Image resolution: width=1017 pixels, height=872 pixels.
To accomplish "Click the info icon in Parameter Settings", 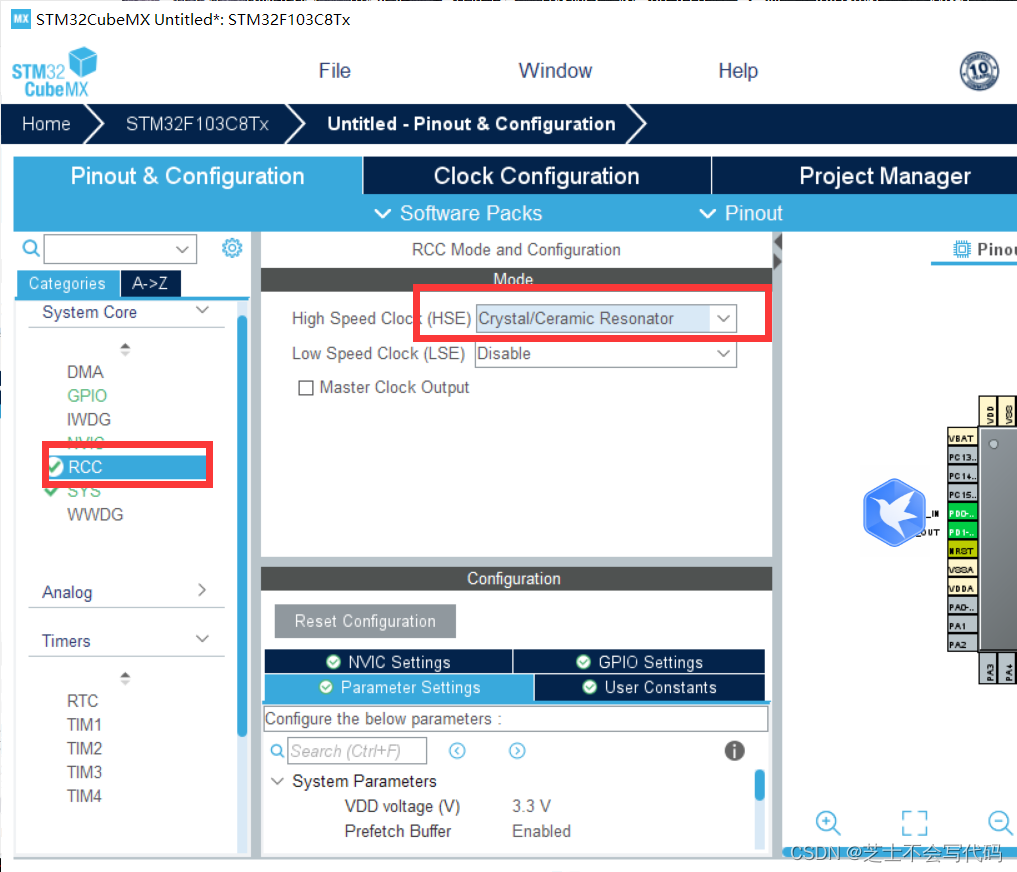I will [734, 751].
